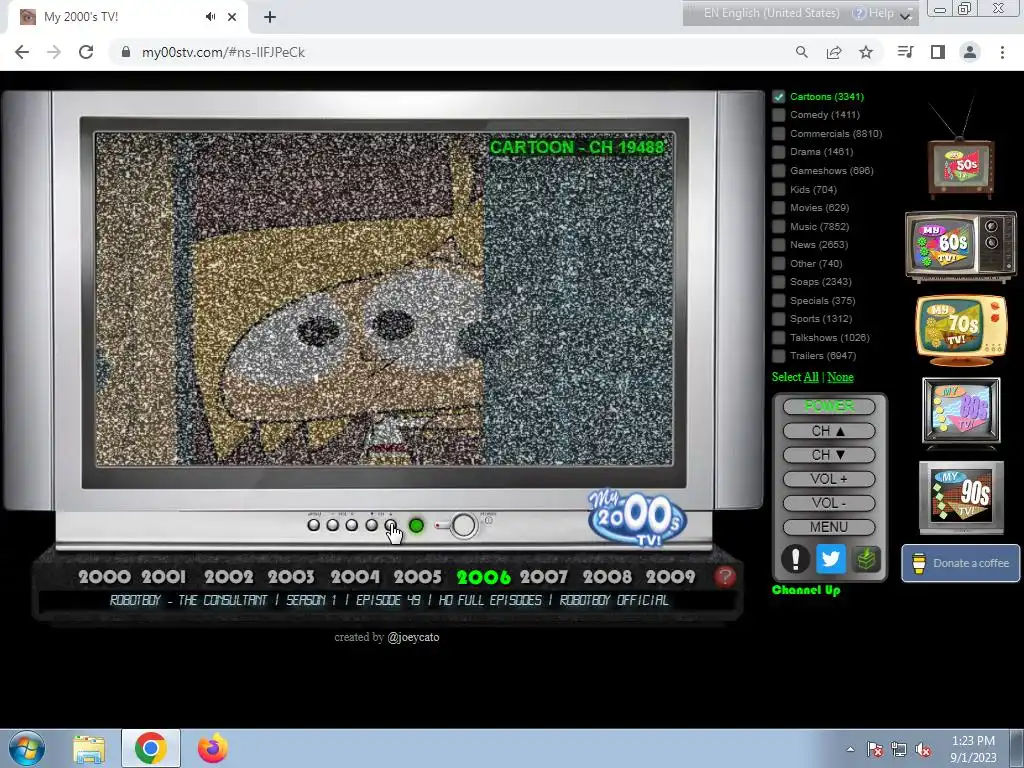The height and width of the screenshot is (768, 1024).
Task: Click the TV's front channel down button
Action: (372, 525)
